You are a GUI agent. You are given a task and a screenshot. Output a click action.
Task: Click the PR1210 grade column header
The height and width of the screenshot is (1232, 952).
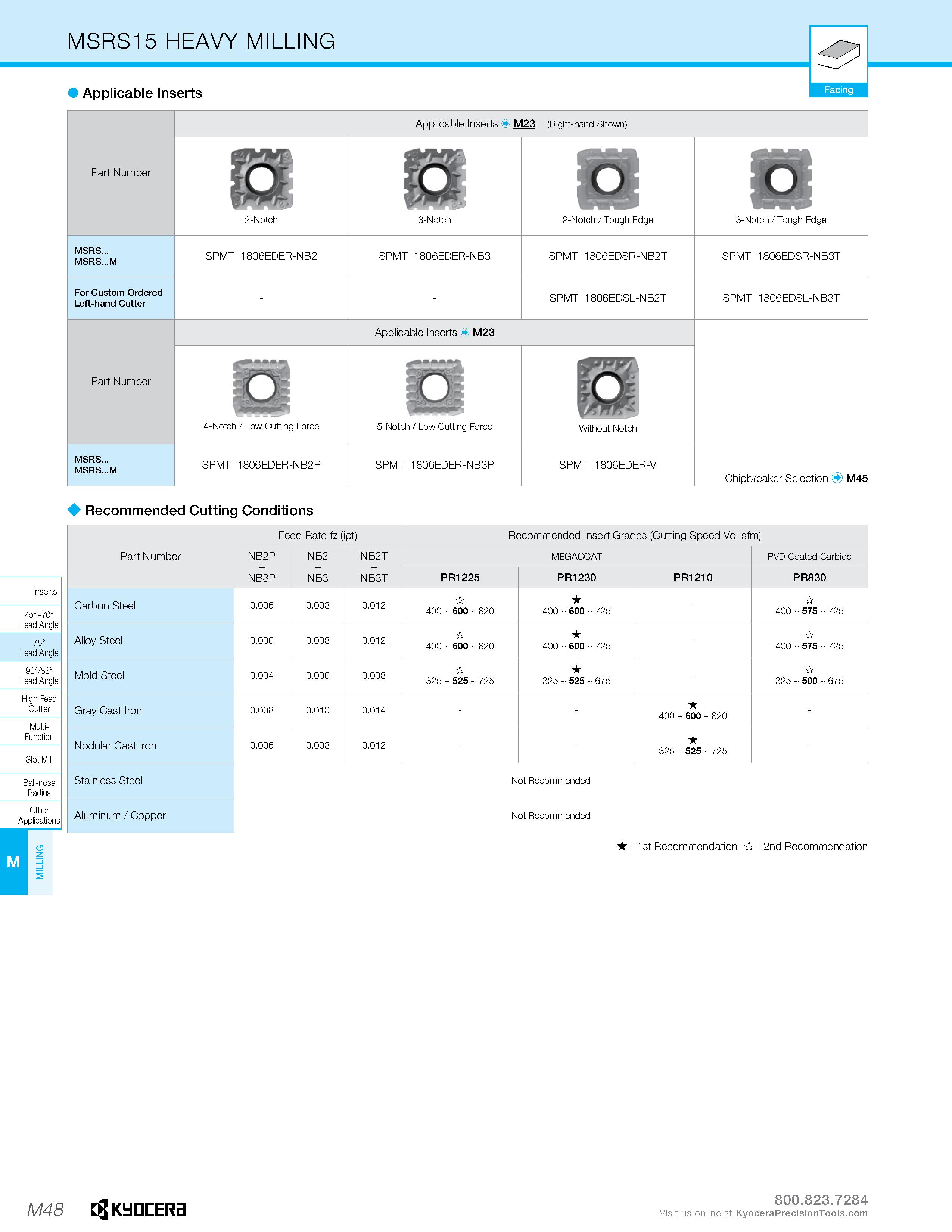pyautogui.click(x=693, y=577)
